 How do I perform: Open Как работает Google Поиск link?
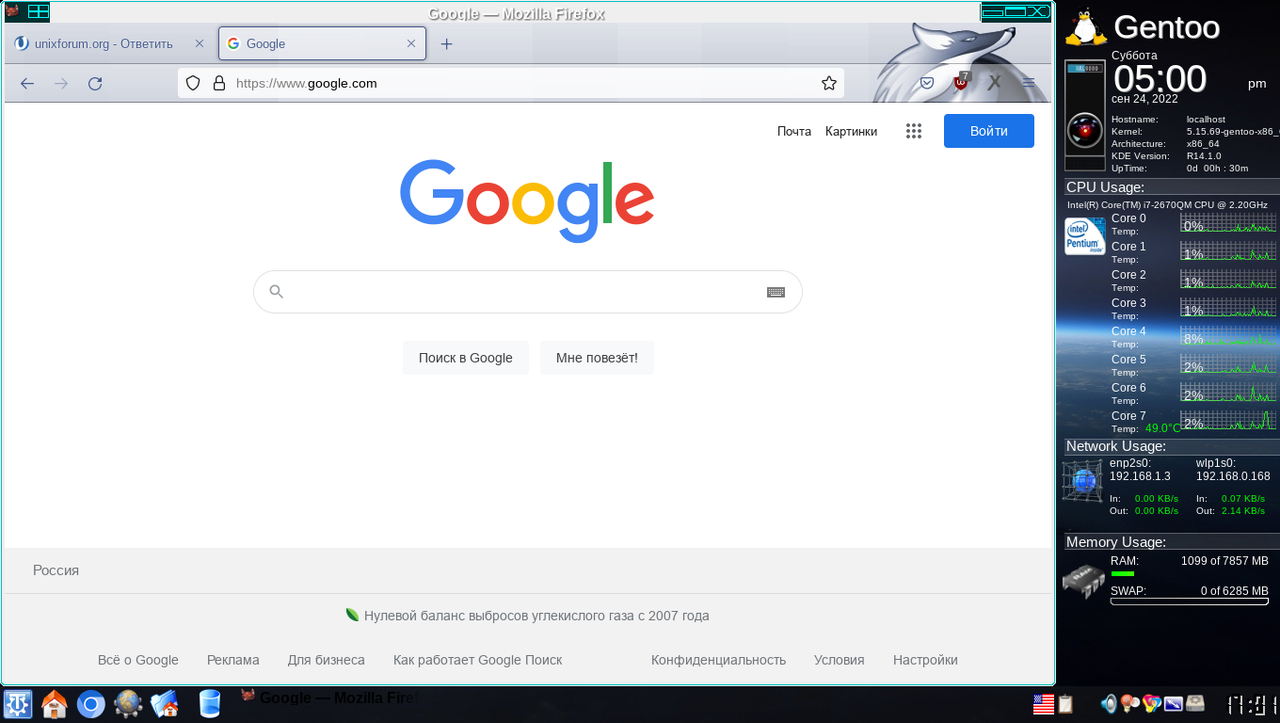[478, 660]
